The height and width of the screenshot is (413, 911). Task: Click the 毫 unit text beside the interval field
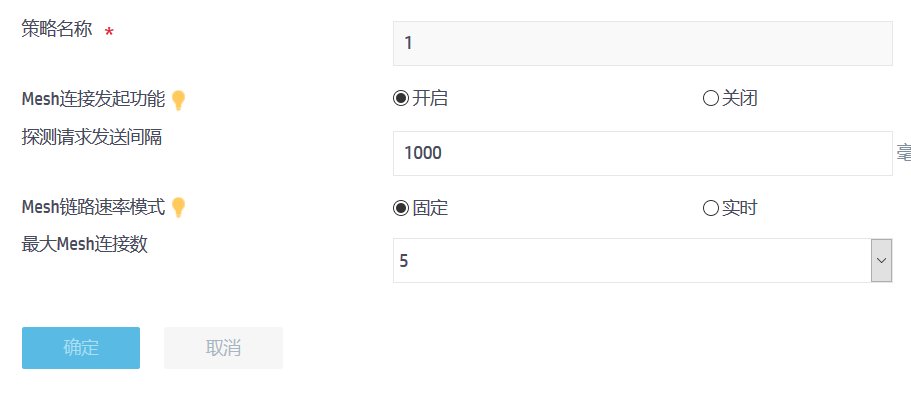903,153
